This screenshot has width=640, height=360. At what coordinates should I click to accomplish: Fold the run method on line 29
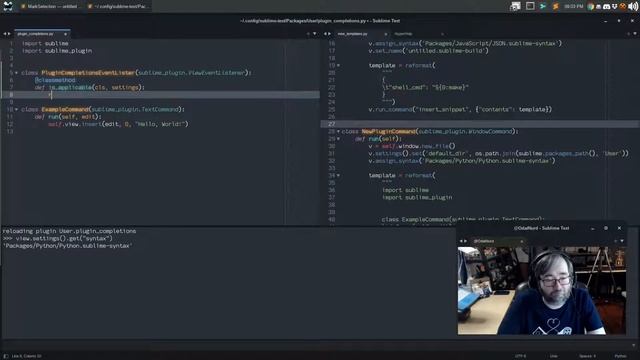coord(338,139)
